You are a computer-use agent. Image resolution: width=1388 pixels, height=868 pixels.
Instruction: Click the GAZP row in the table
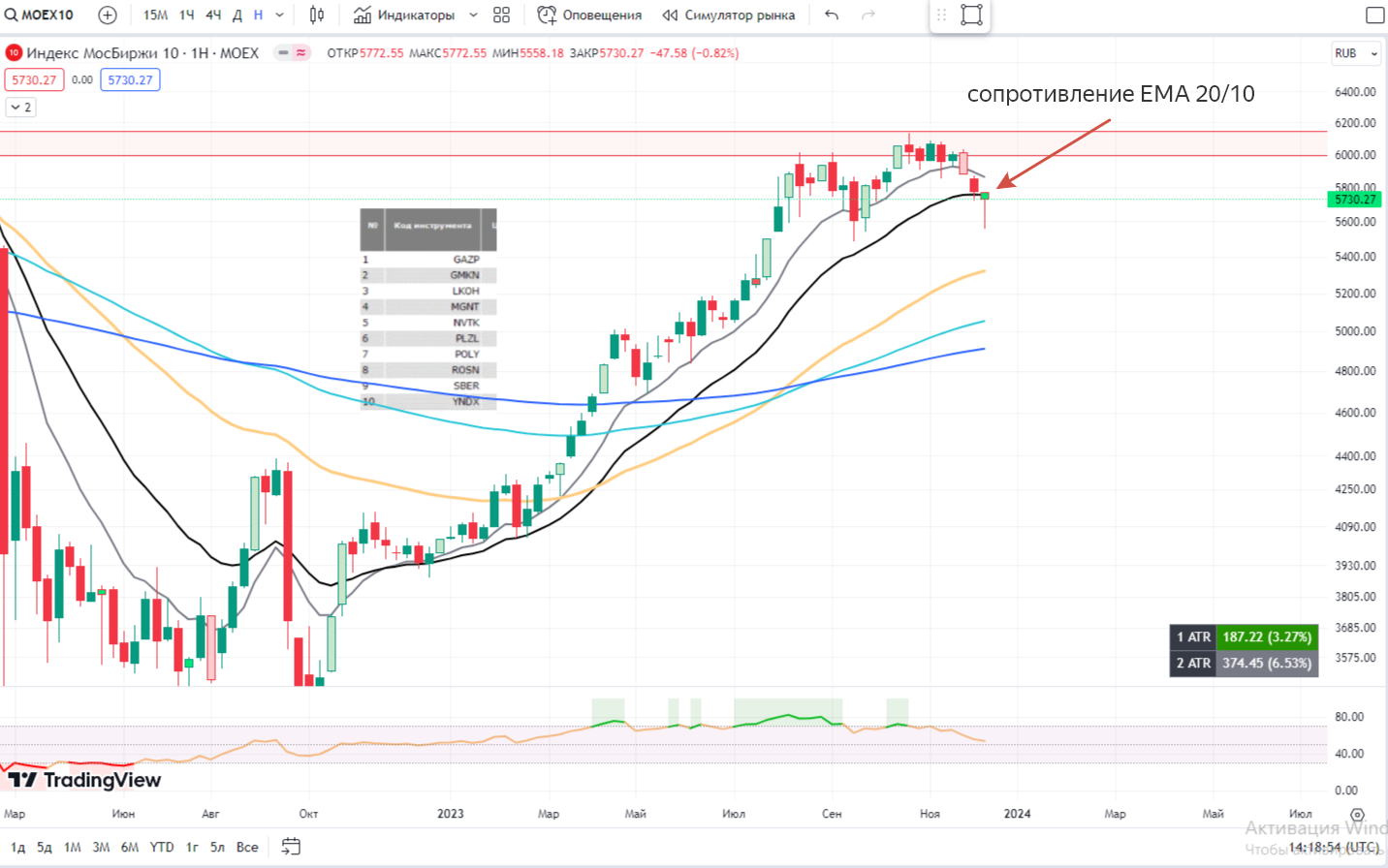(428, 260)
